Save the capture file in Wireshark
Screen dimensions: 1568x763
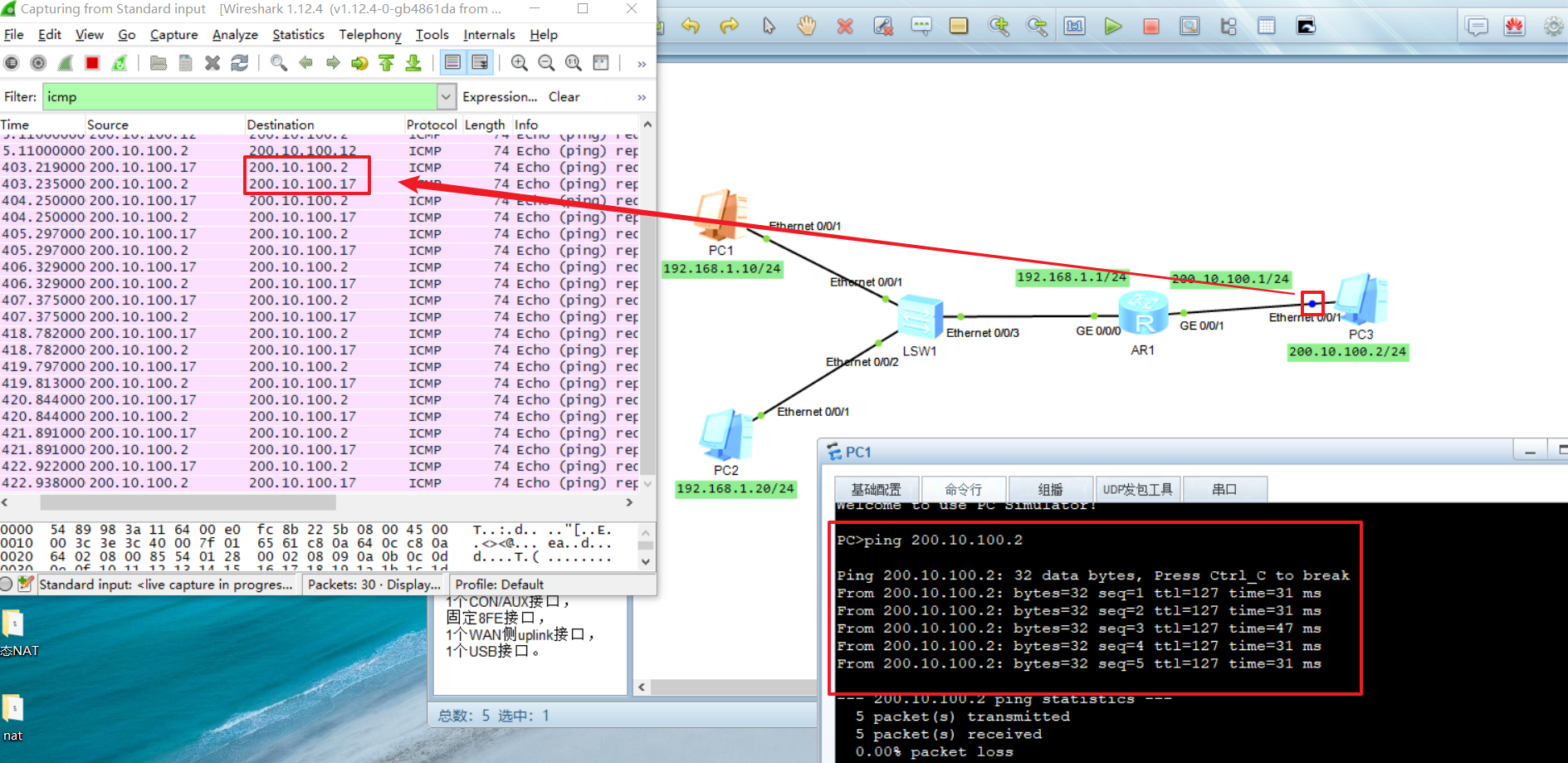(186, 63)
